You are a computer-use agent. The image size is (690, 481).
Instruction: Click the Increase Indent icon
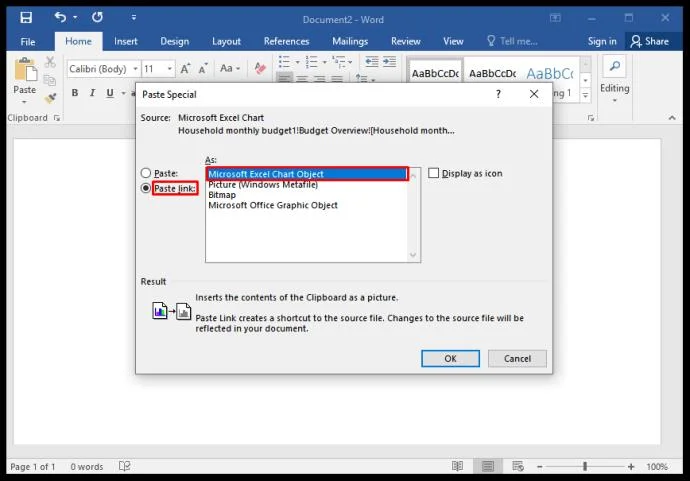tap(389, 62)
